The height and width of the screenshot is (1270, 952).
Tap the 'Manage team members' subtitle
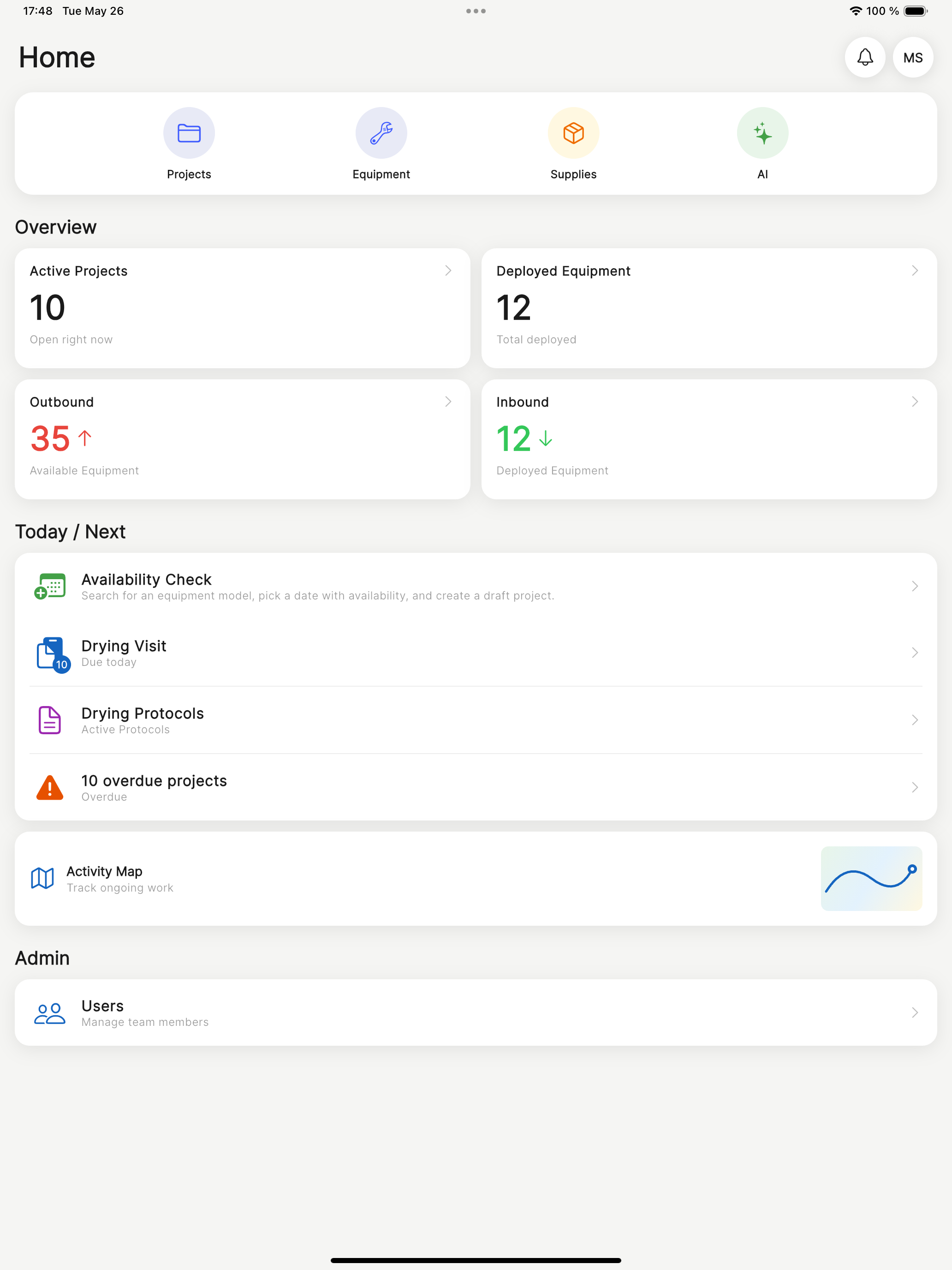click(x=145, y=1022)
